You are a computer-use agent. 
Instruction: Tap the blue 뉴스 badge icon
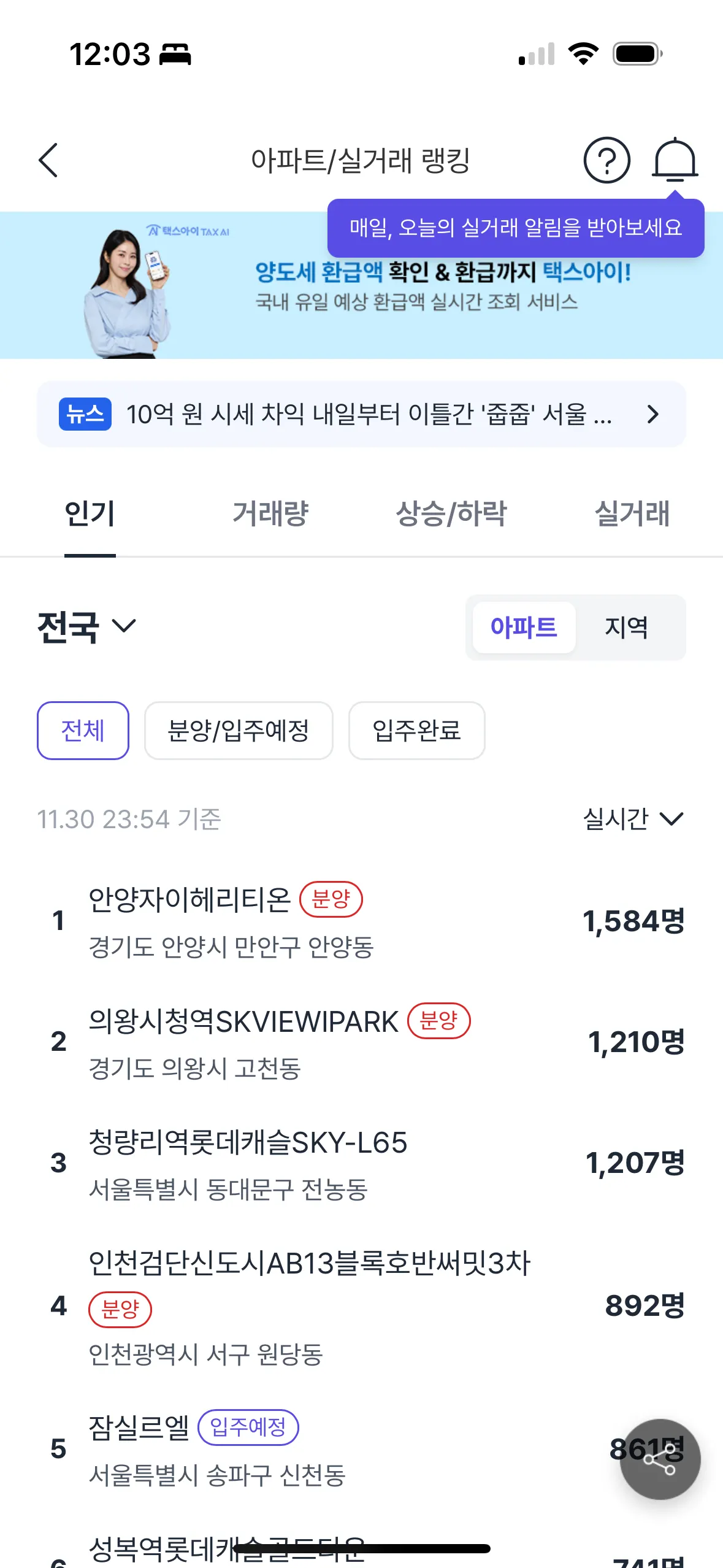[85, 414]
